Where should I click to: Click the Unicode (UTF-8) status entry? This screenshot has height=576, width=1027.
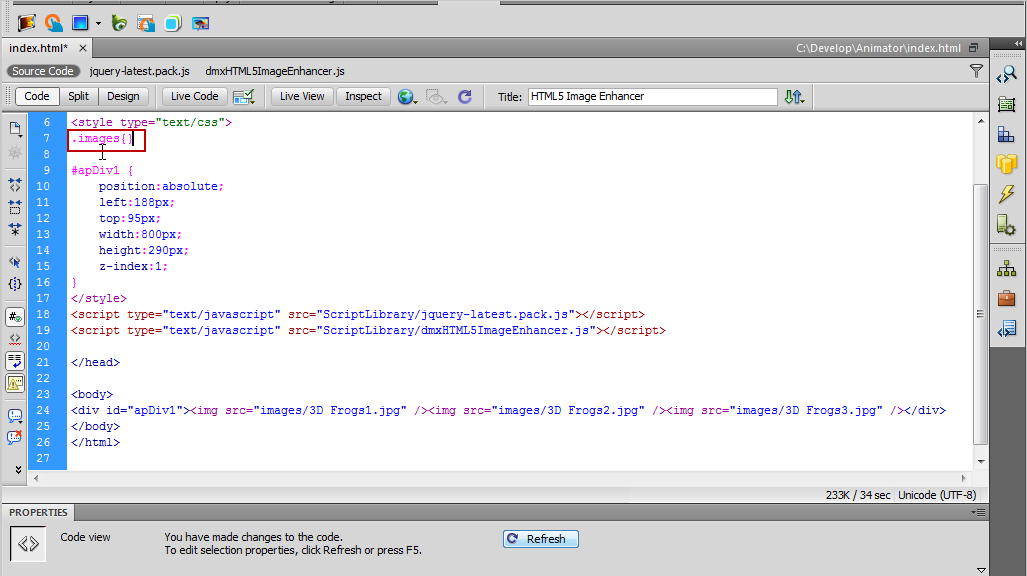[937, 495]
